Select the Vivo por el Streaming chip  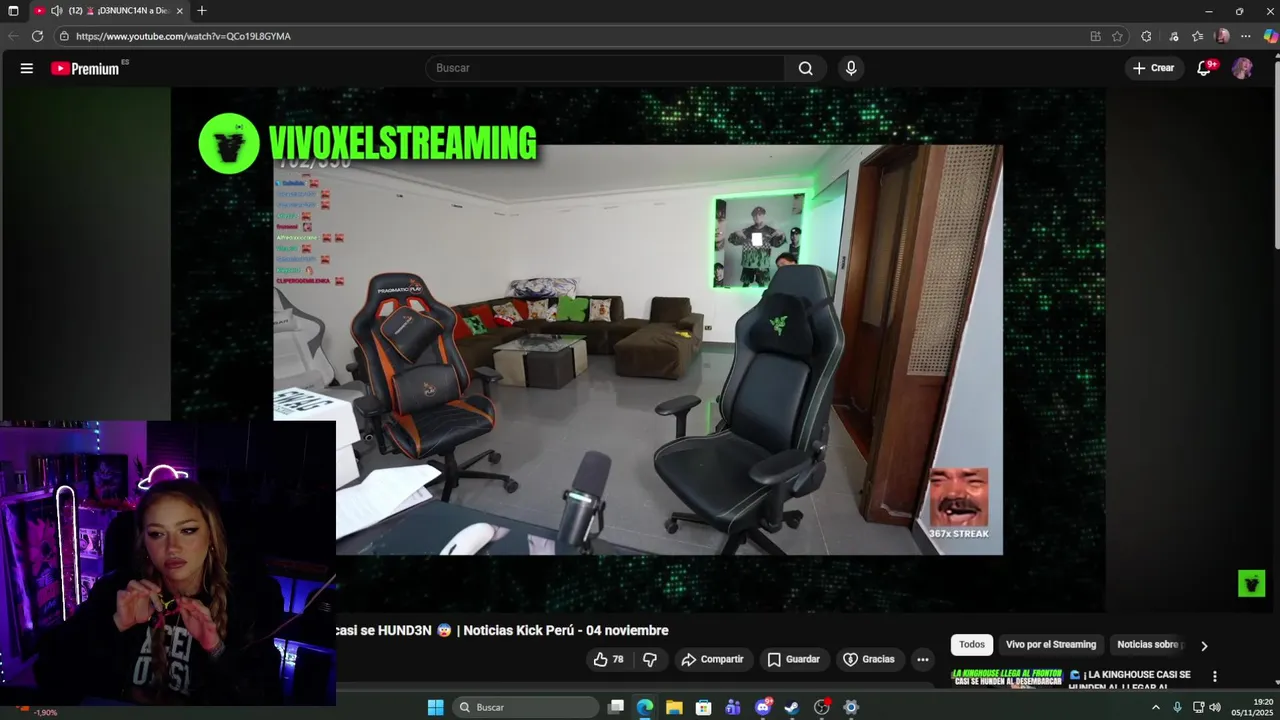1051,645
